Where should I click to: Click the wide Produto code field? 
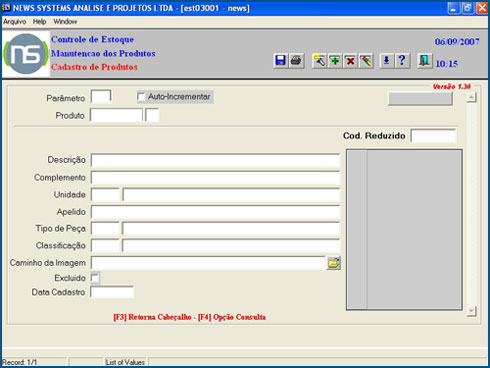click(116, 115)
